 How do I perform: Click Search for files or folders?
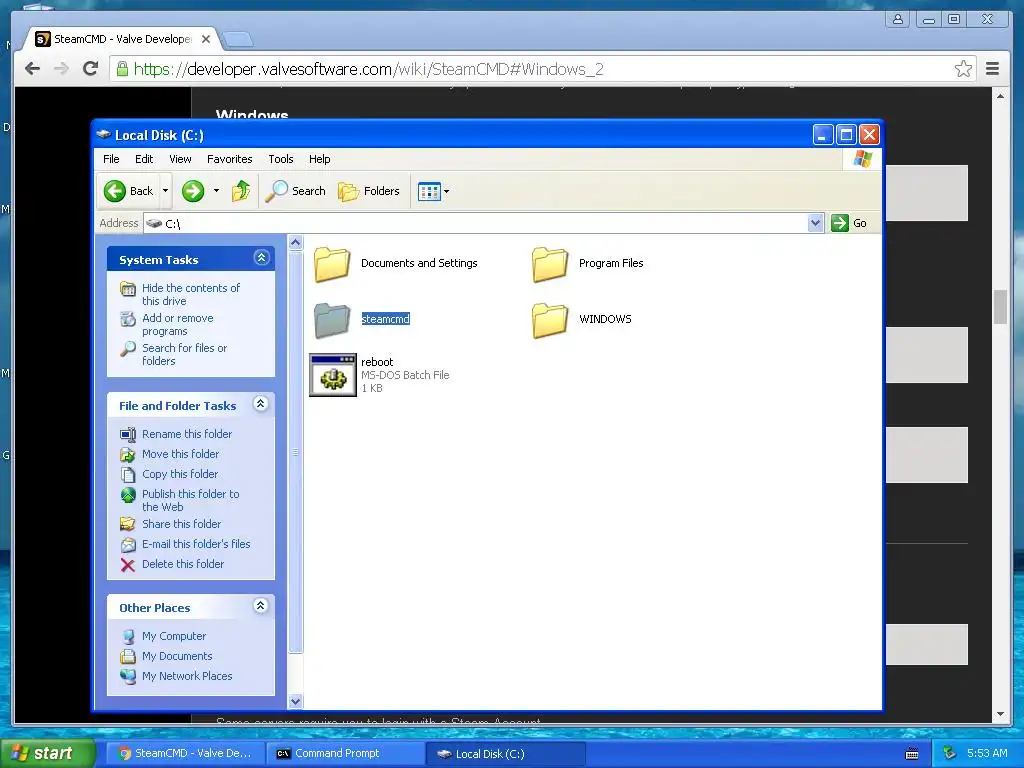184,355
